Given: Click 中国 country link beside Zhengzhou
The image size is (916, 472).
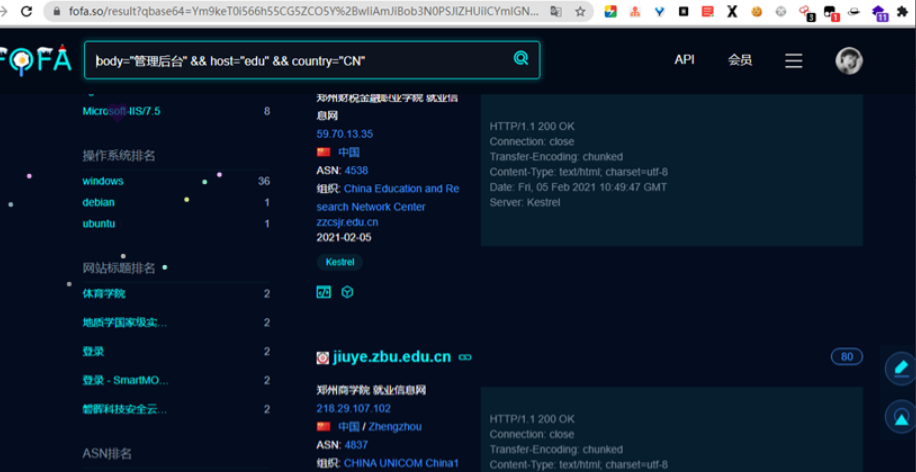Looking at the screenshot, I should (x=349, y=426).
